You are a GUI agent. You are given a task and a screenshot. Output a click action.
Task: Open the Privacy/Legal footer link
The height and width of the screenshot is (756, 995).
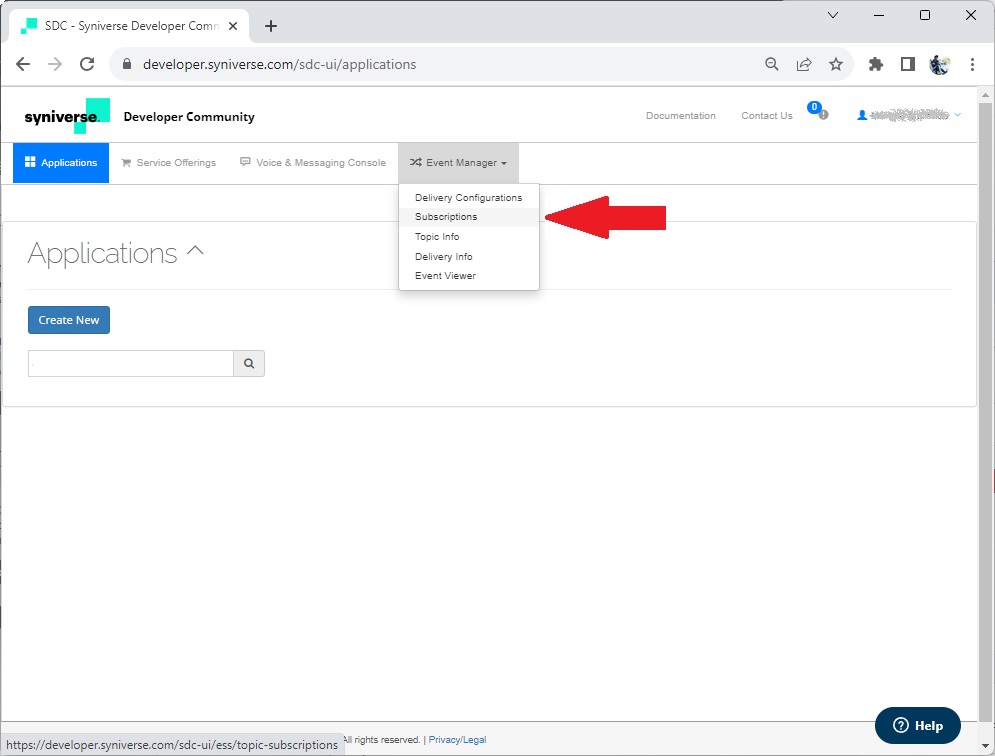pos(457,739)
